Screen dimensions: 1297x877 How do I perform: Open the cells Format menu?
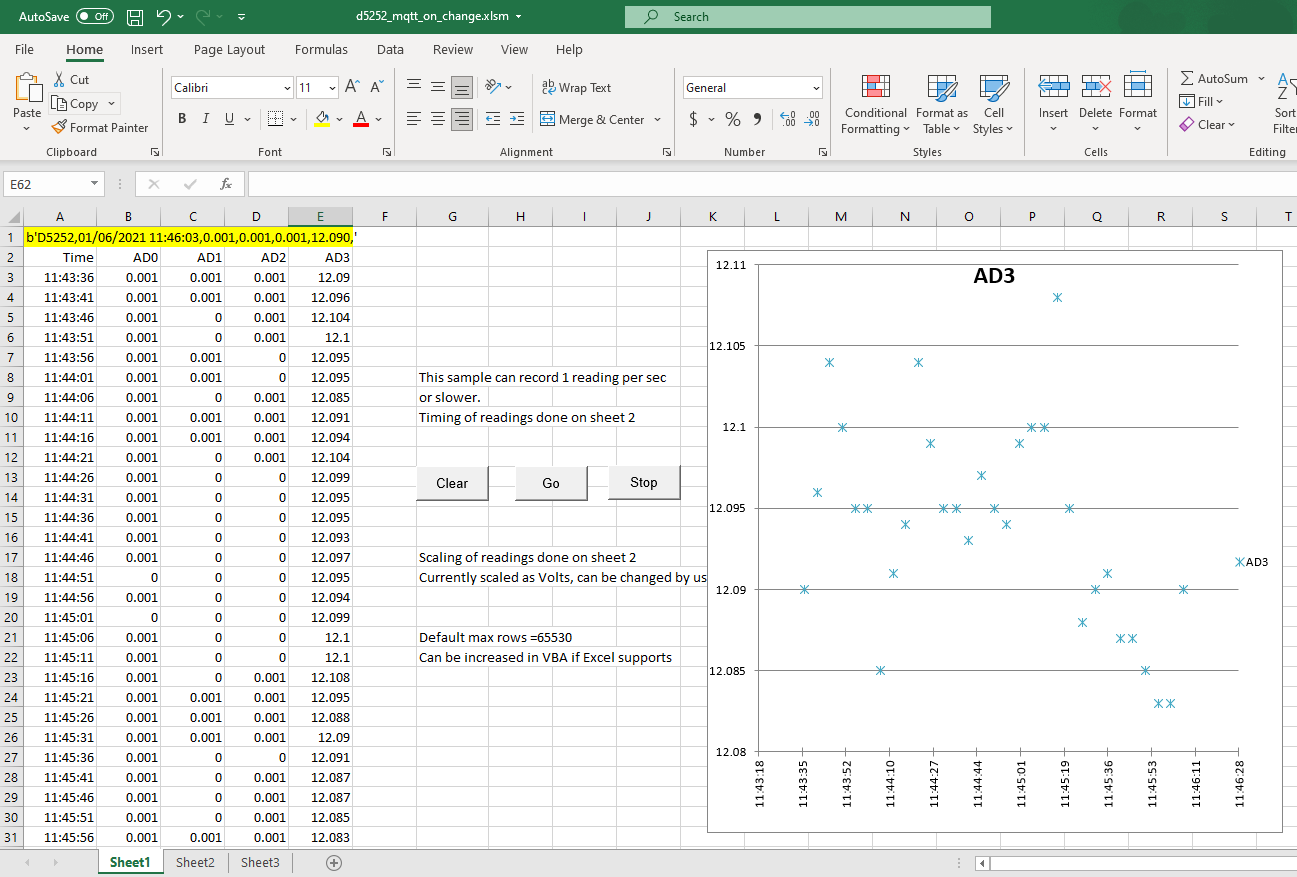1138,104
